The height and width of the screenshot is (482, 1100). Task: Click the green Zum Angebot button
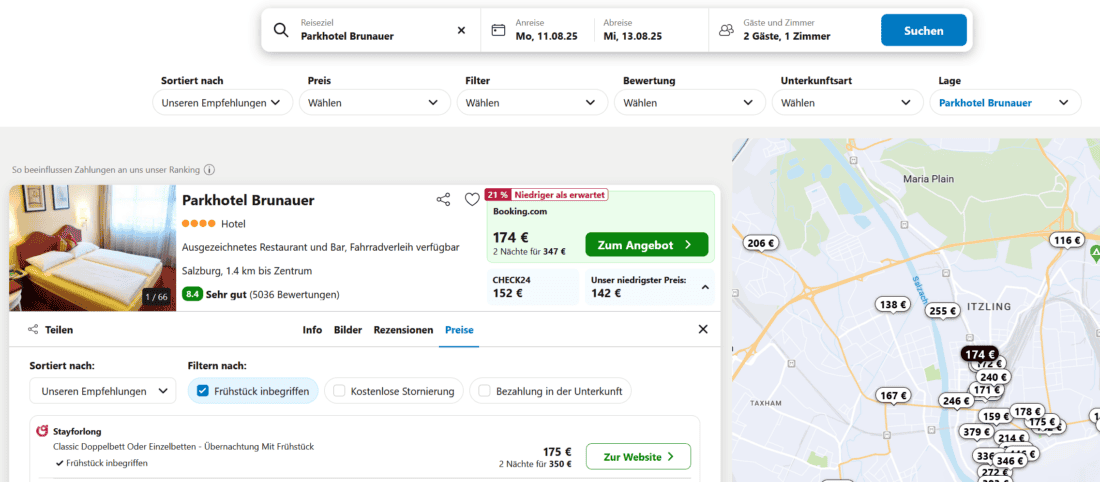tap(646, 245)
